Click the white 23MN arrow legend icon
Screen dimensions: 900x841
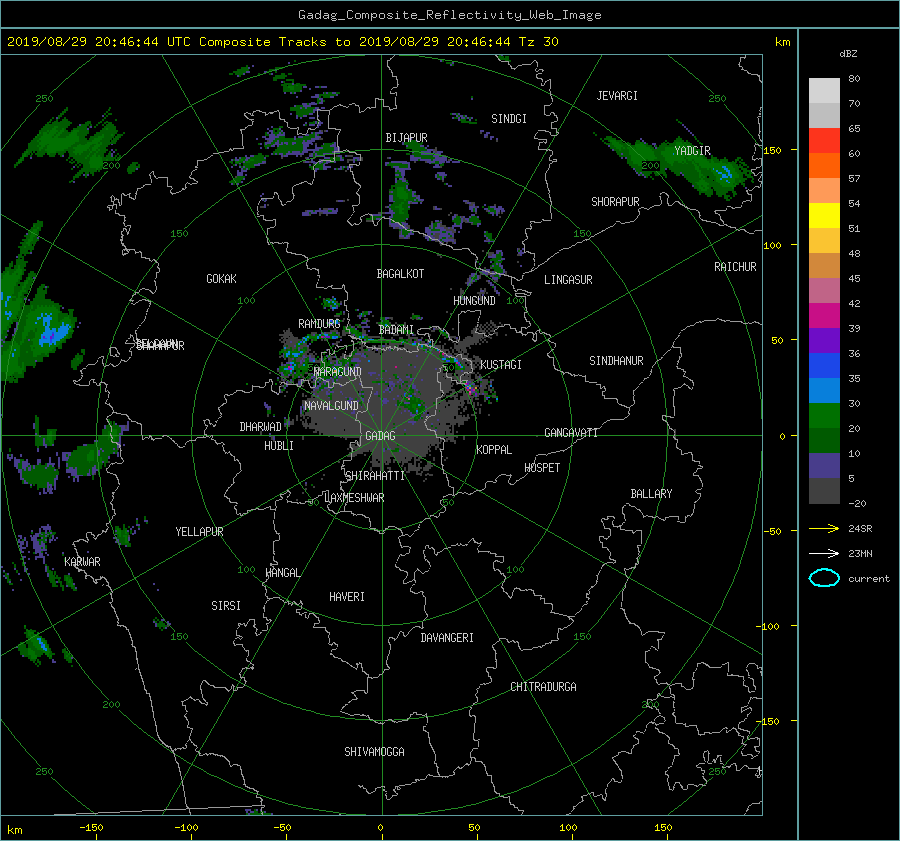tap(824, 553)
